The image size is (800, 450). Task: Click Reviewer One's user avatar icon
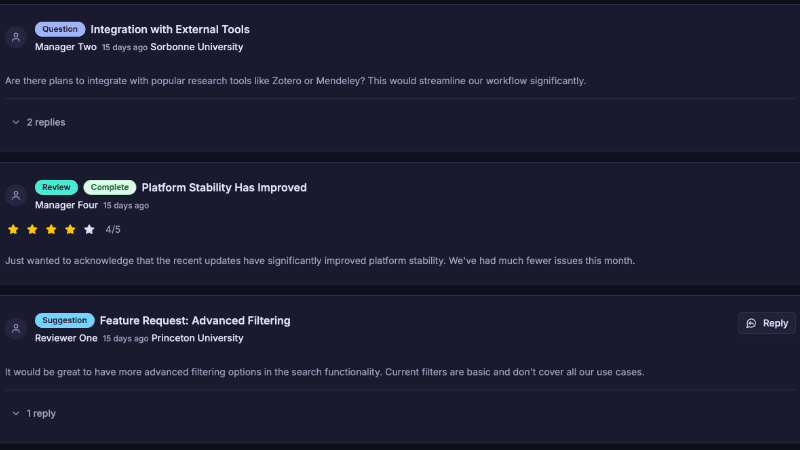point(16,328)
